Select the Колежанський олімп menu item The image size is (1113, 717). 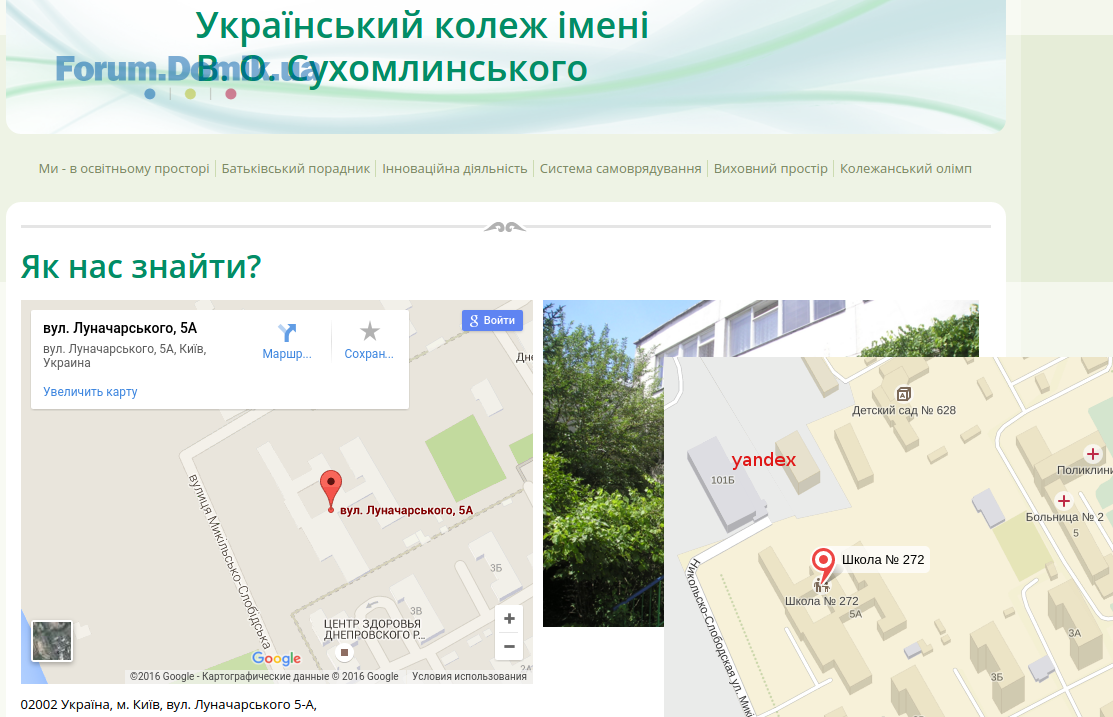905,169
